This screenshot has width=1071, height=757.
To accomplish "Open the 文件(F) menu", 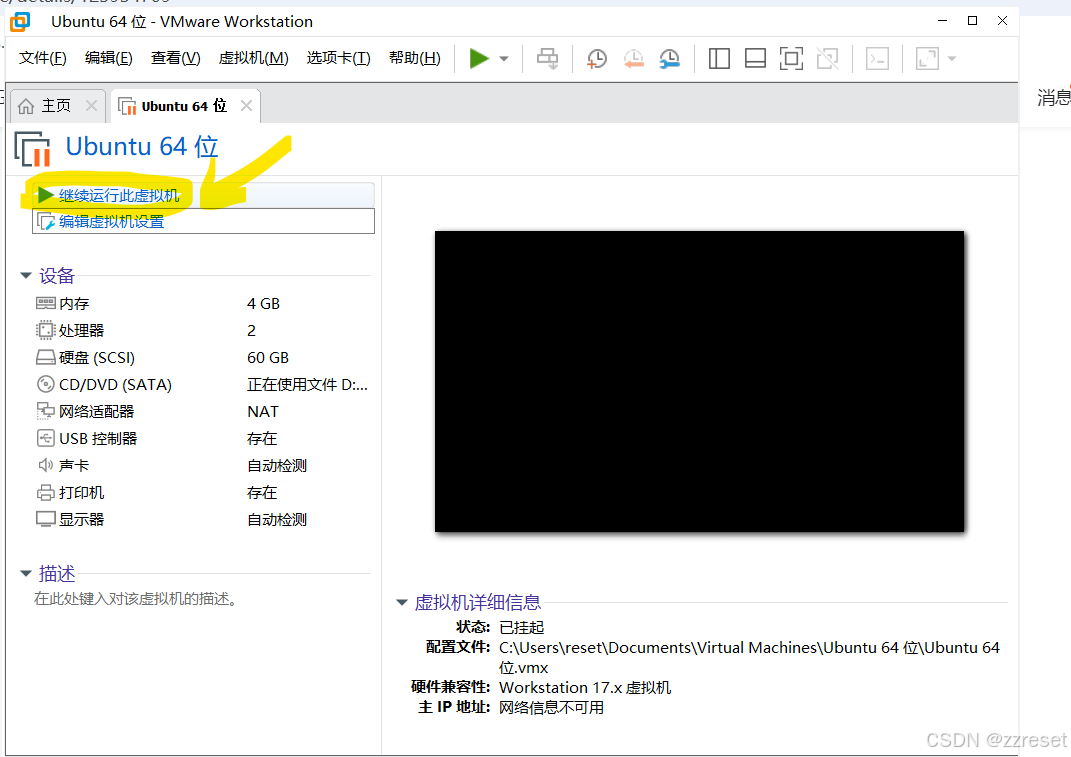I will tap(42, 58).
